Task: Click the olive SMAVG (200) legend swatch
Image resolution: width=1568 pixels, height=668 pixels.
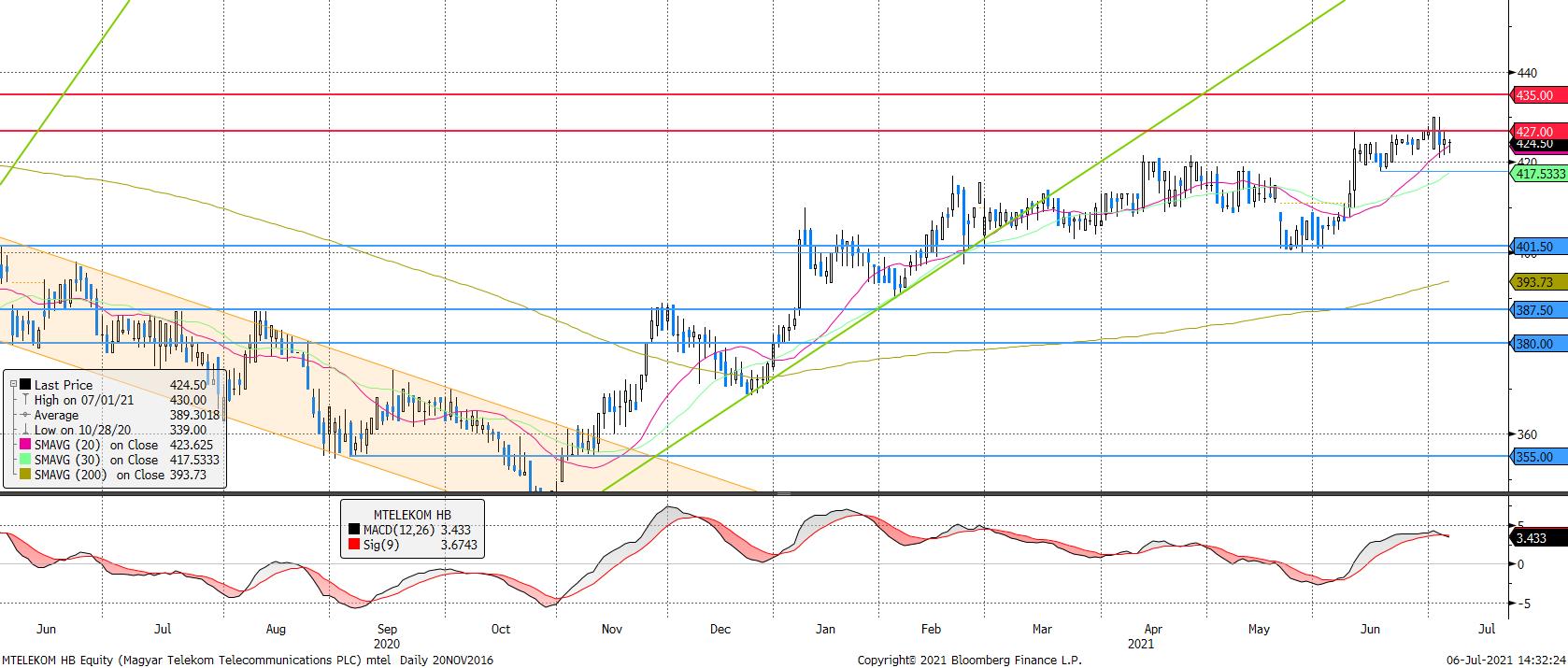Action: 24,475
